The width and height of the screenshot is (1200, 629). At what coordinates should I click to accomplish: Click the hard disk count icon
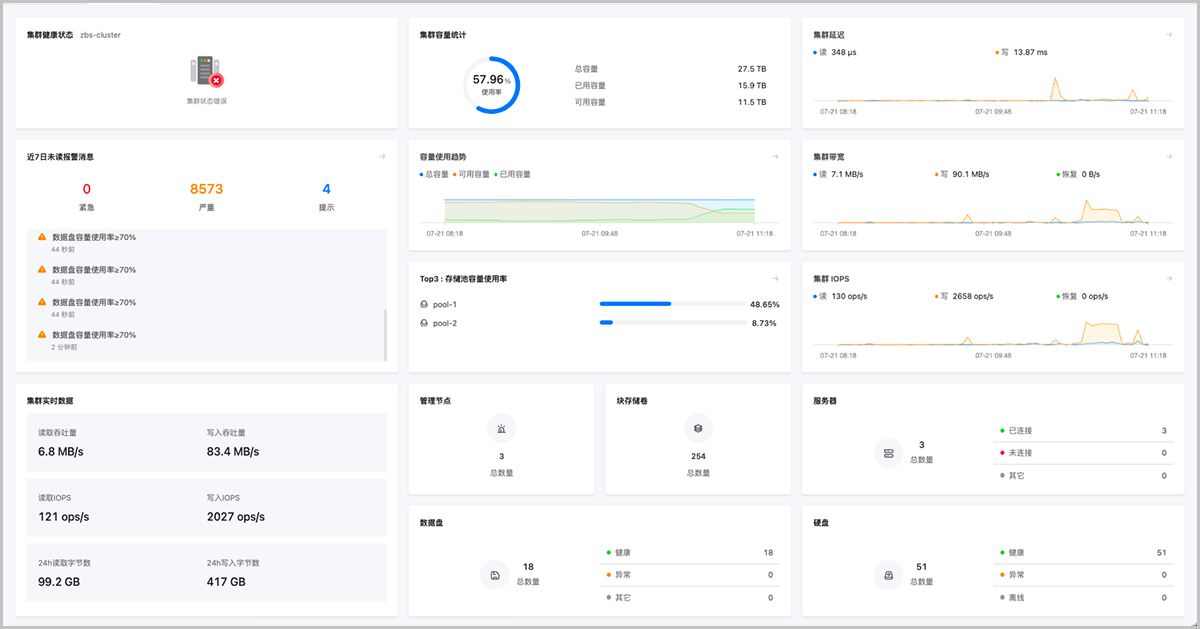pyautogui.click(x=888, y=575)
